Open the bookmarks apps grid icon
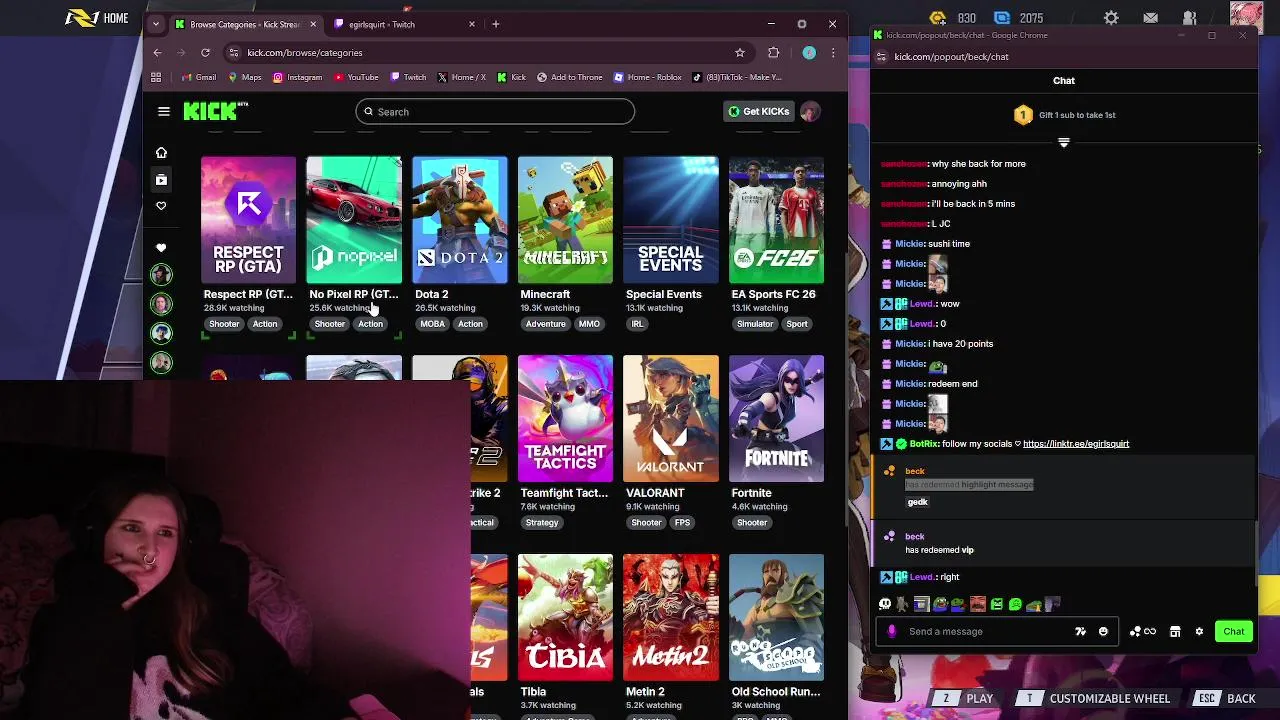The width and height of the screenshot is (1280, 720). click(156, 77)
